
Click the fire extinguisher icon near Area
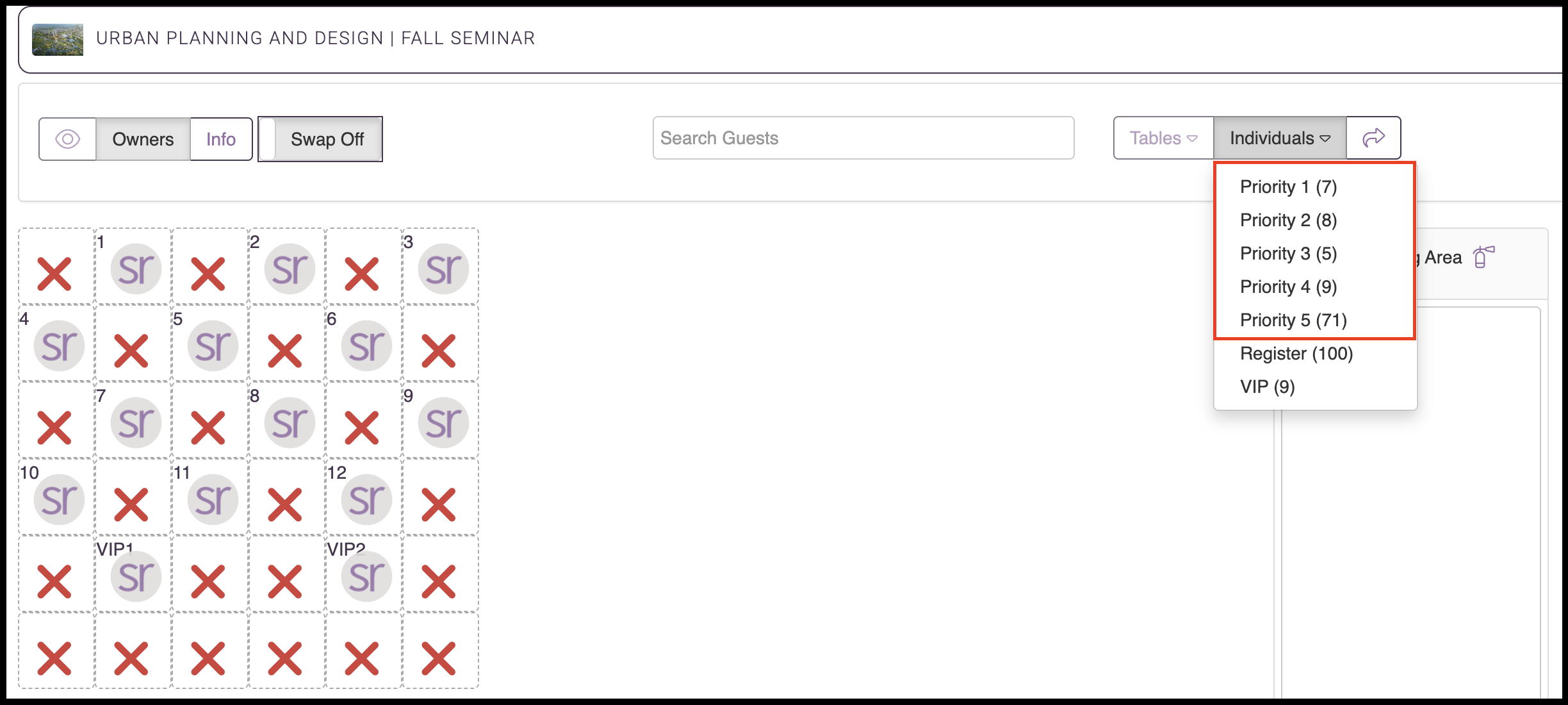point(1483,257)
